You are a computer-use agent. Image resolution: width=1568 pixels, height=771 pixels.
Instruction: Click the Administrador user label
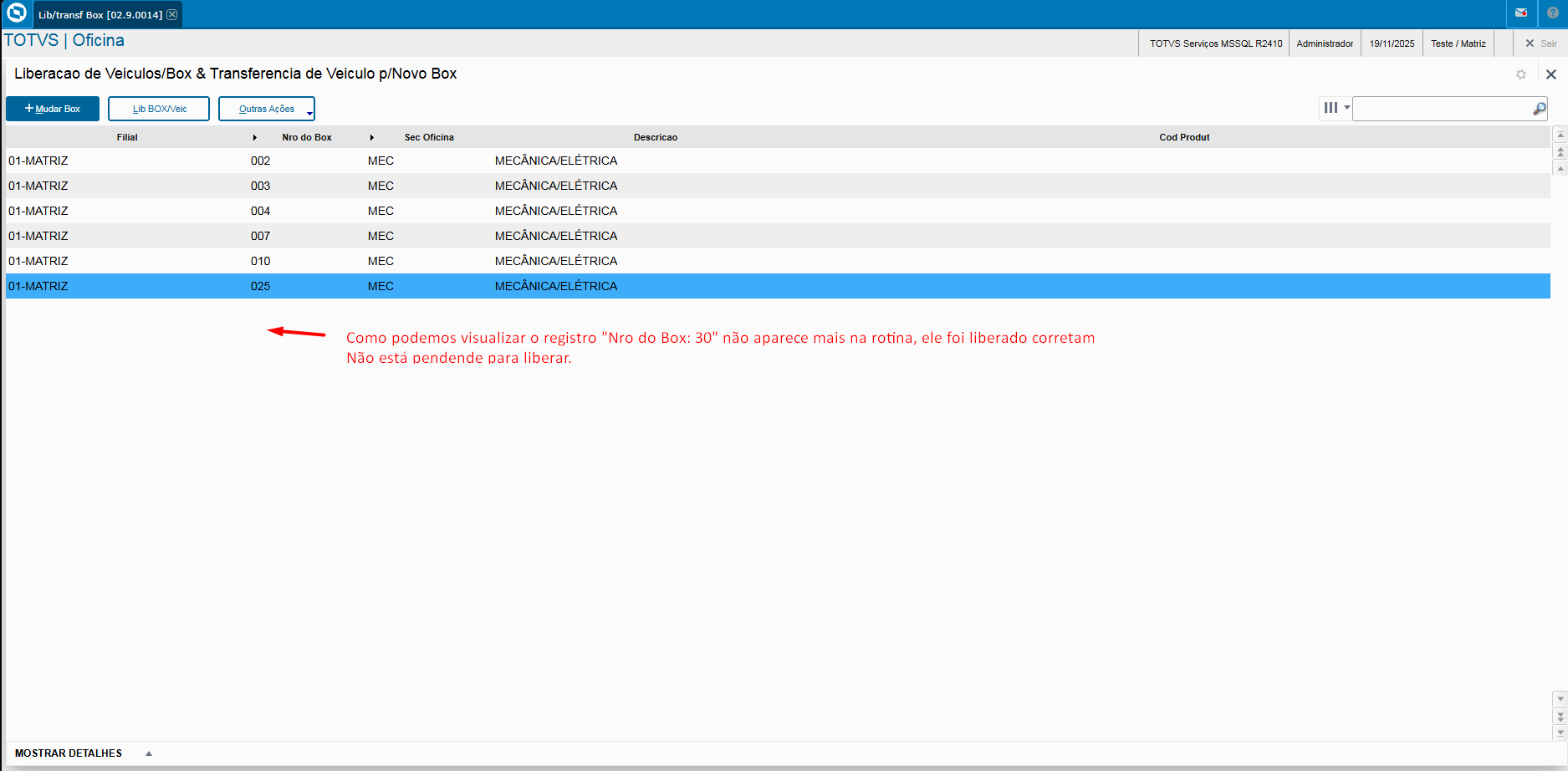tap(1325, 43)
